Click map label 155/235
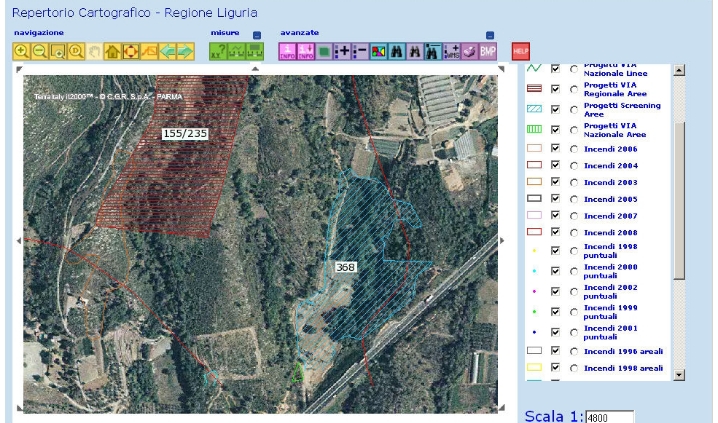Viewport: 718px width, 423px height. (185, 134)
